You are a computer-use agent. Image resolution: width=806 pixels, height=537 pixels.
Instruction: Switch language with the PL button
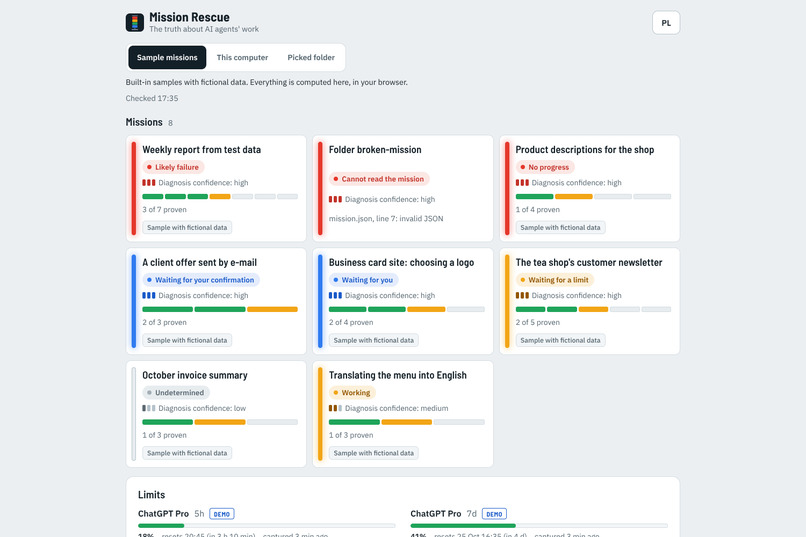coord(666,23)
